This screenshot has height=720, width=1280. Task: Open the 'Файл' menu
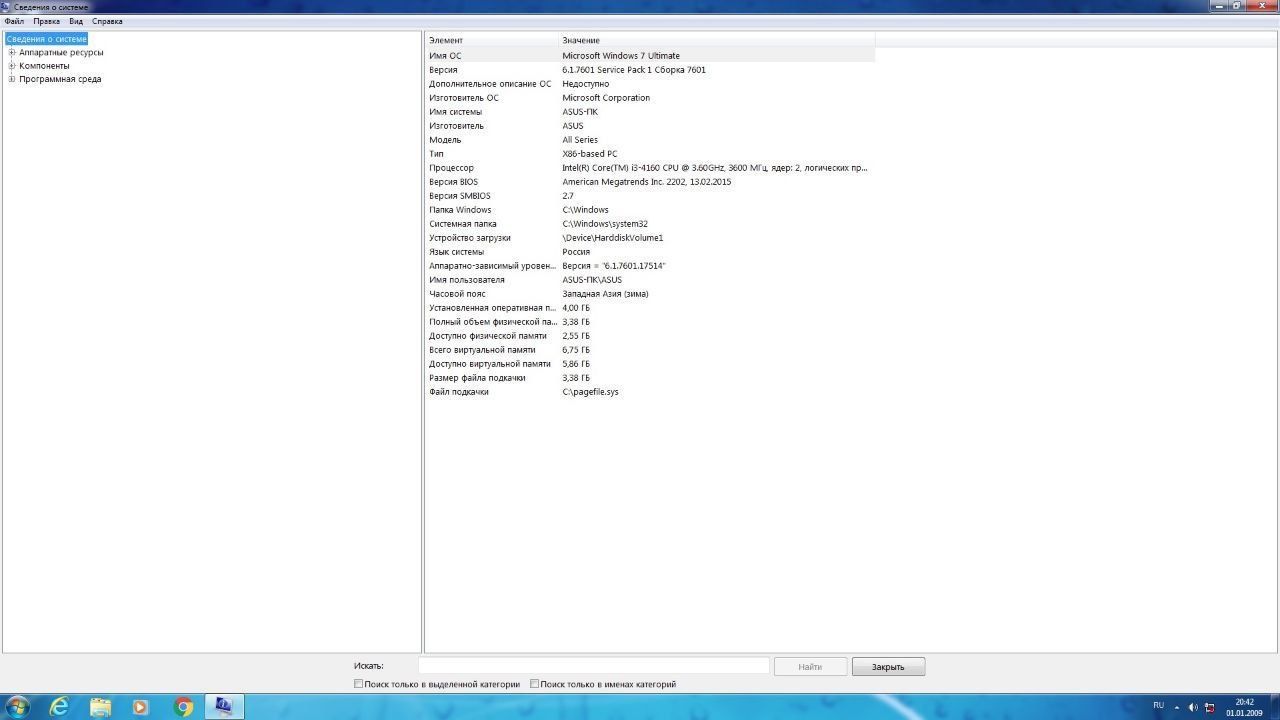click(14, 21)
